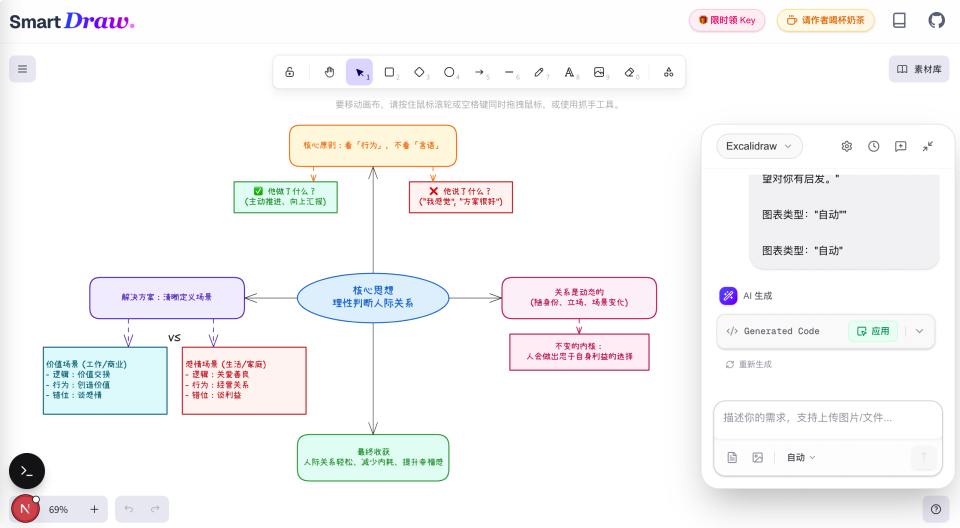The height and width of the screenshot is (528, 960).
Task: Open the hamburger main menu
Action: coord(23,69)
